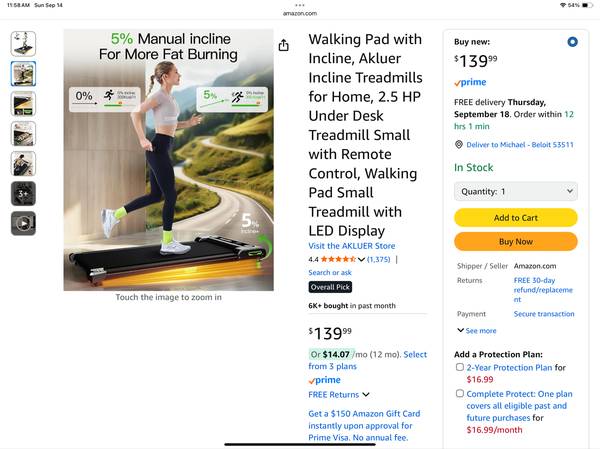Image resolution: width=600 pixels, height=449 pixels.
Task: Expand FREE Returns details
Action: [x=339, y=395]
